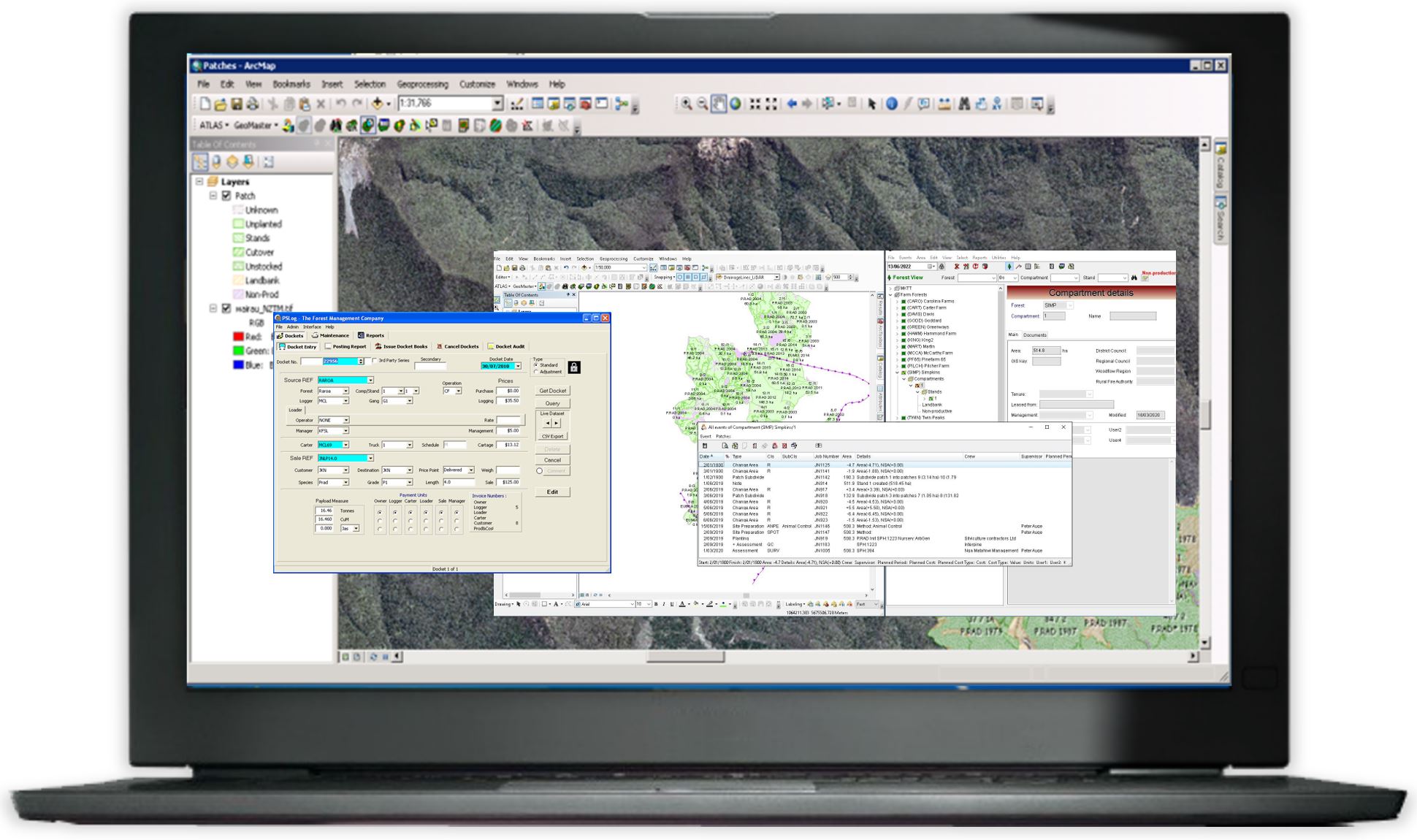This screenshot has height=840, width=1417.
Task: Click the Add Data plus icon
Action: (x=377, y=104)
